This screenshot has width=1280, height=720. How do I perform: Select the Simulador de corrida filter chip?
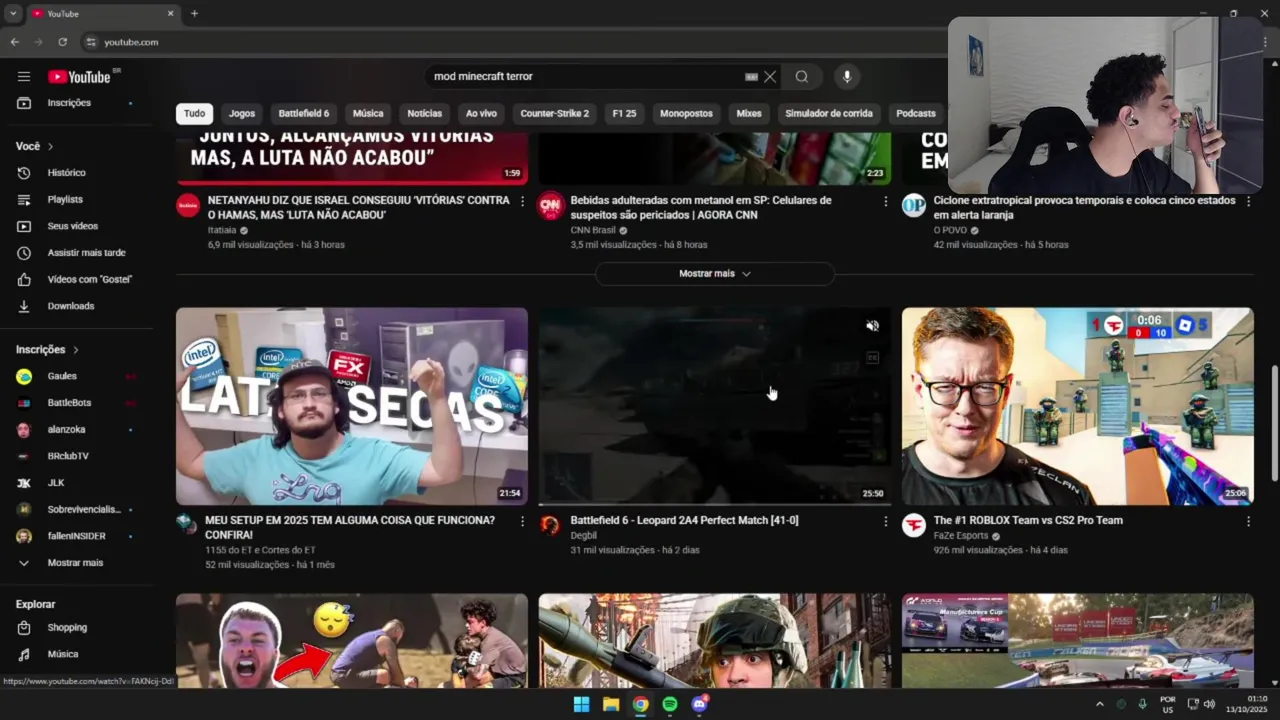tap(829, 113)
